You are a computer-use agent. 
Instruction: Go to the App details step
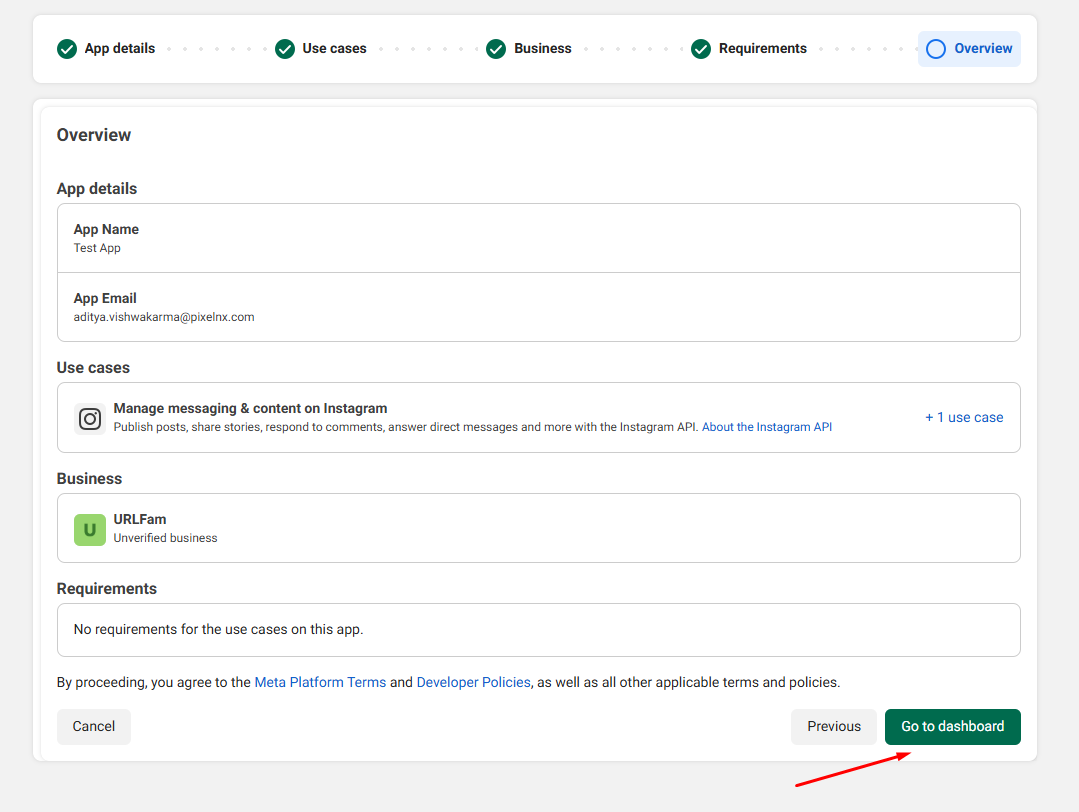120,49
